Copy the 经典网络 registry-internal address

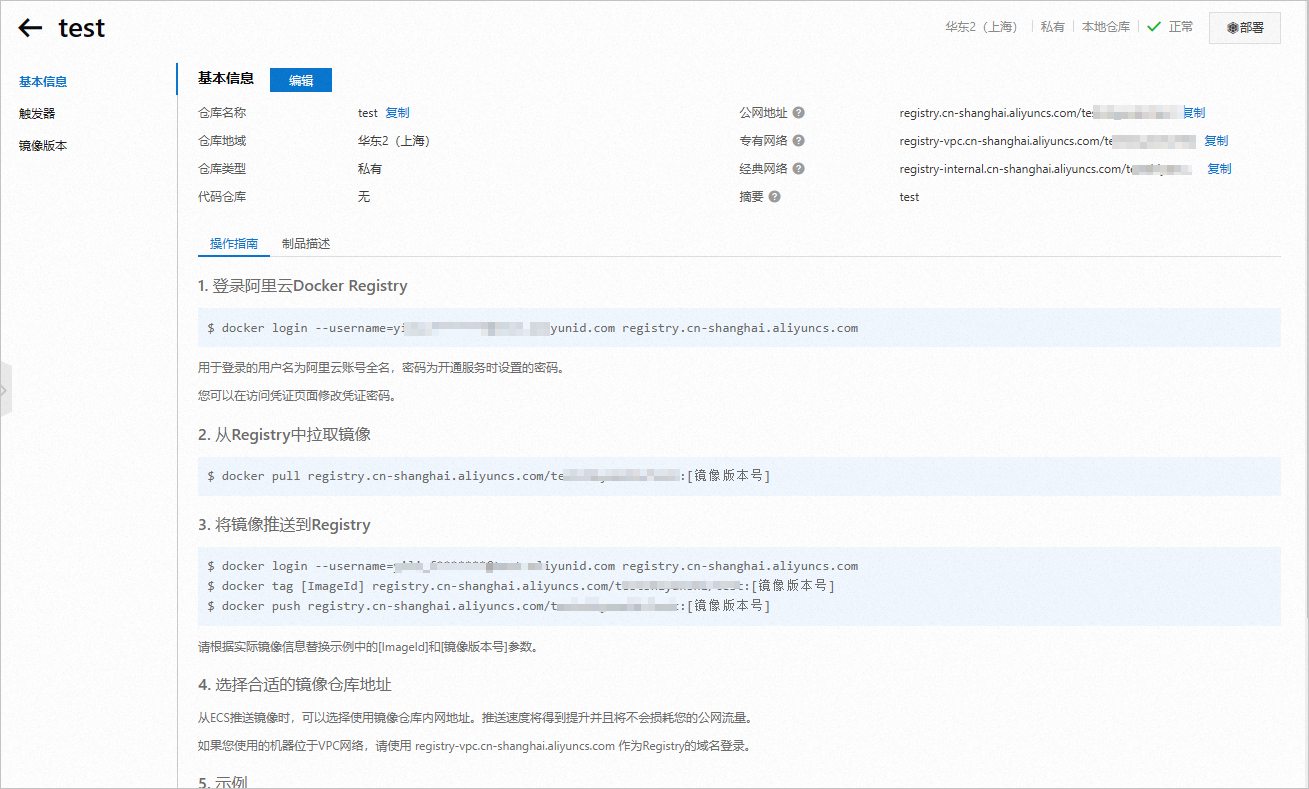click(x=1219, y=169)
